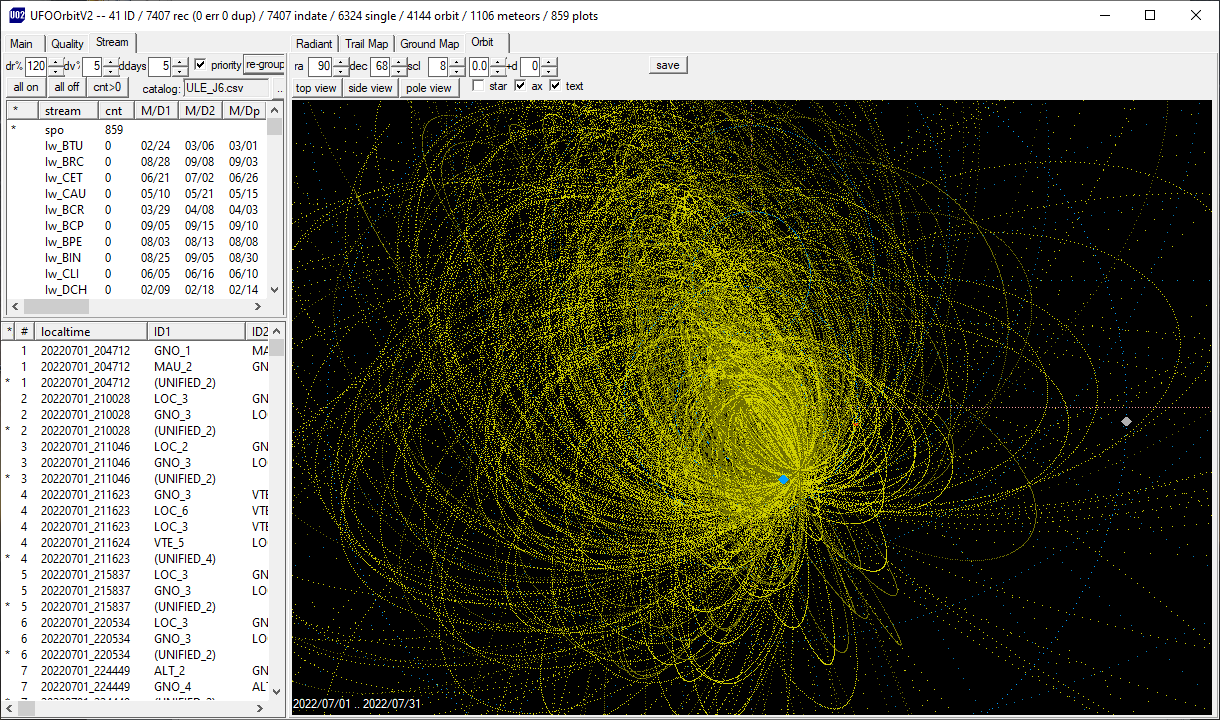
Task: Click the save button
Action: click(668, 65)
